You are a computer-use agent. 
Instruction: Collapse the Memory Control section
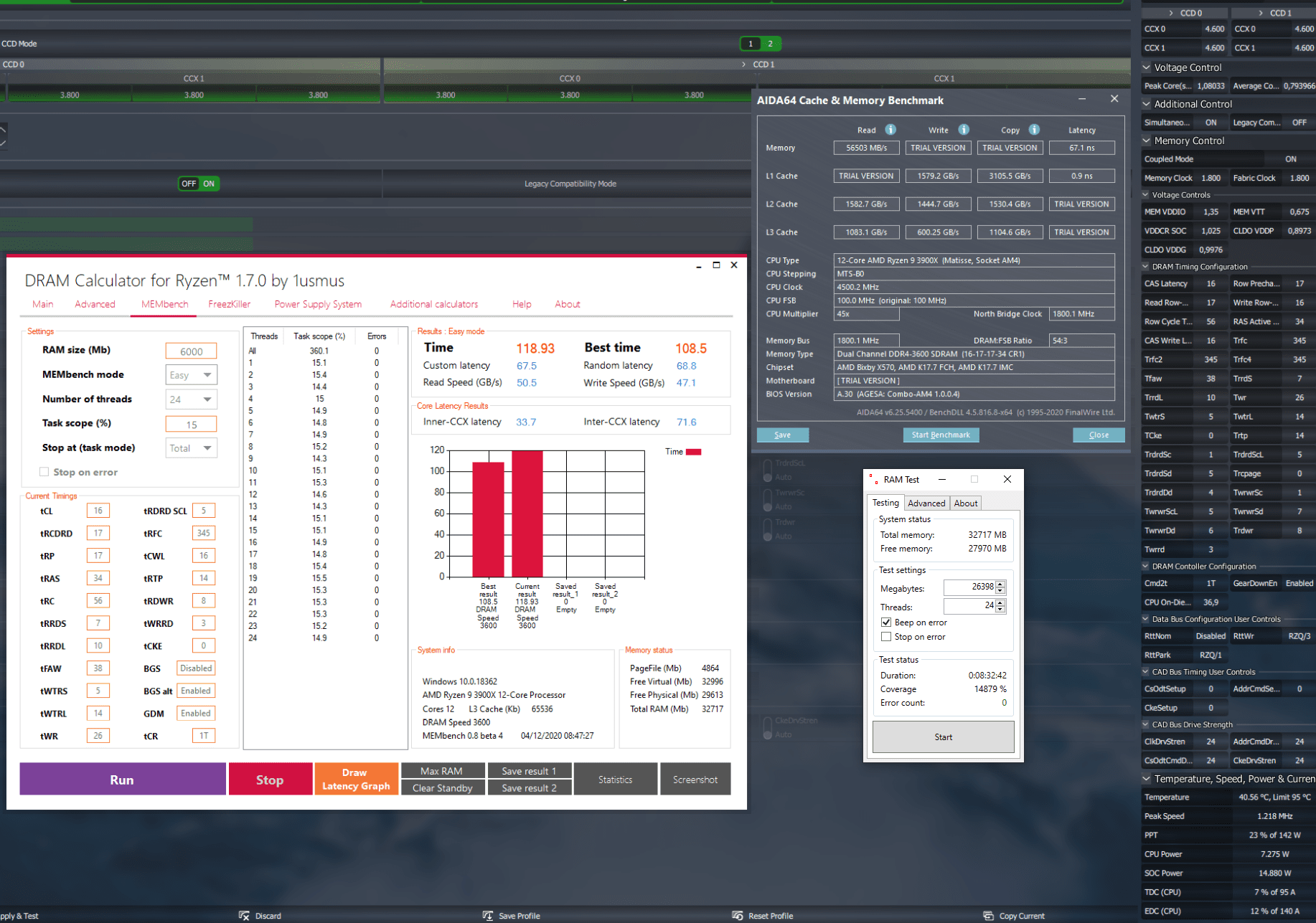click(x=1147, y=141)
